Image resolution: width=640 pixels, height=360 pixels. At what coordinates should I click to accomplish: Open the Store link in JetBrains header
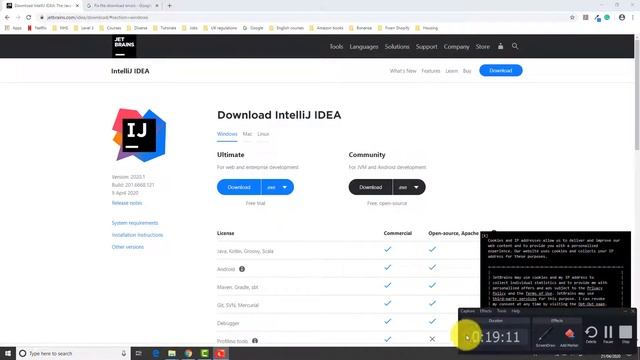coord(482,47)
